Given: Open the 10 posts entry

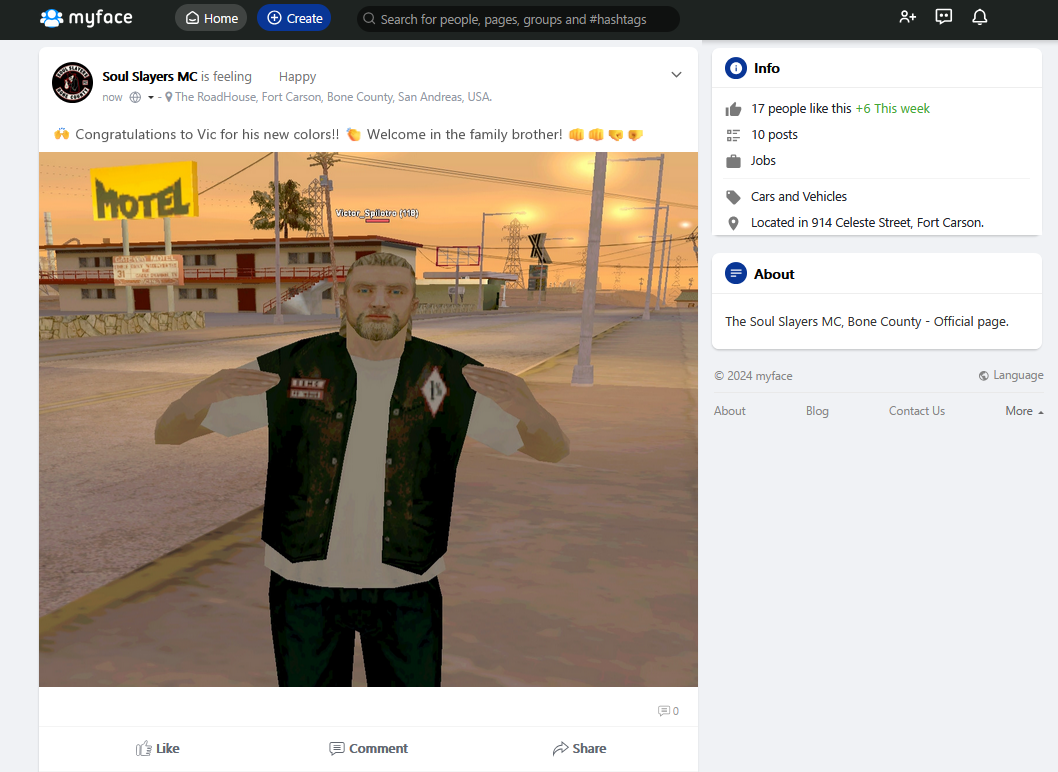Looking at the screenshot, I should (774, 134).
